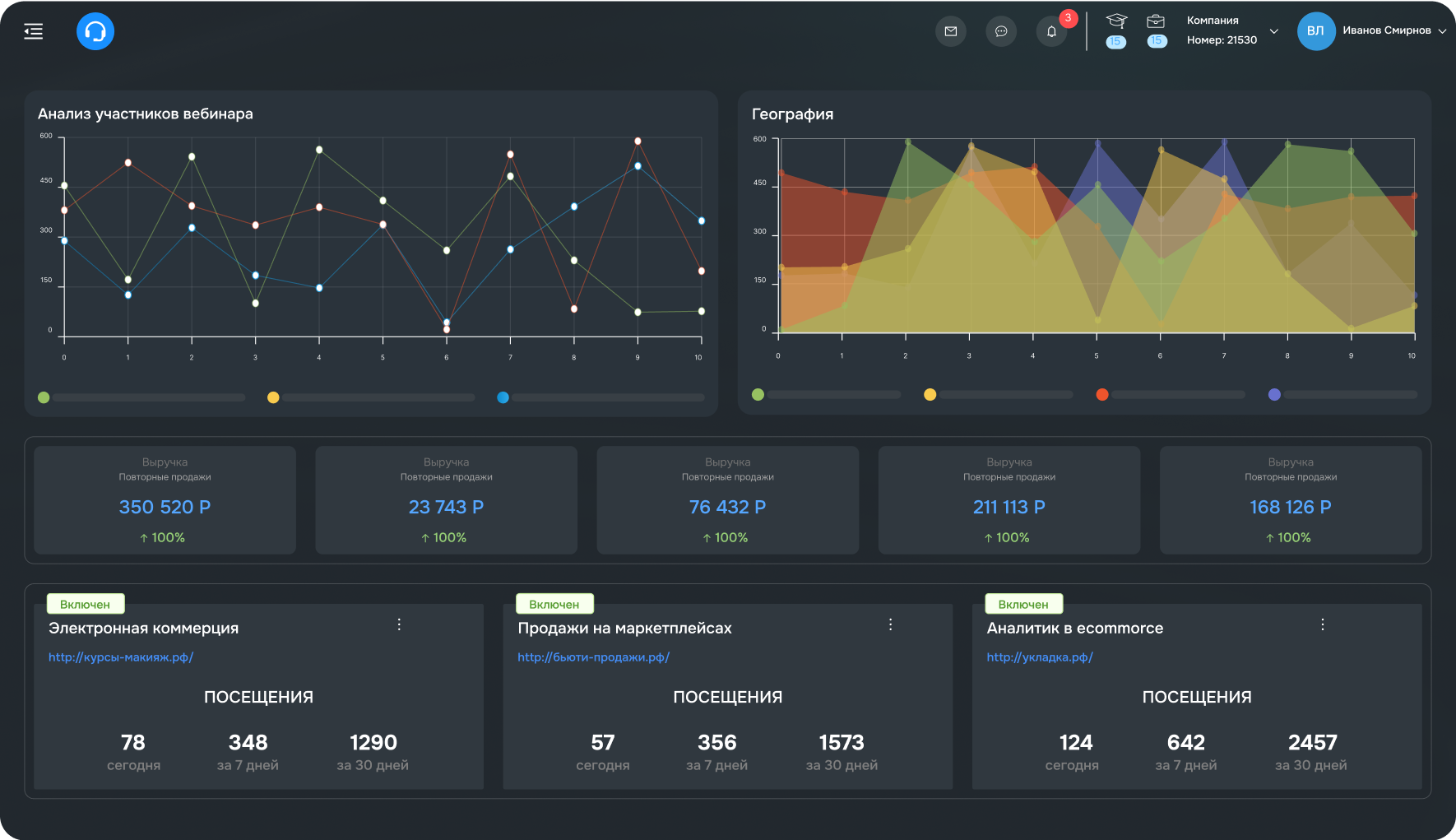
Task: Click the graduation cap courses icon
Action: [x=1116, y=22]
